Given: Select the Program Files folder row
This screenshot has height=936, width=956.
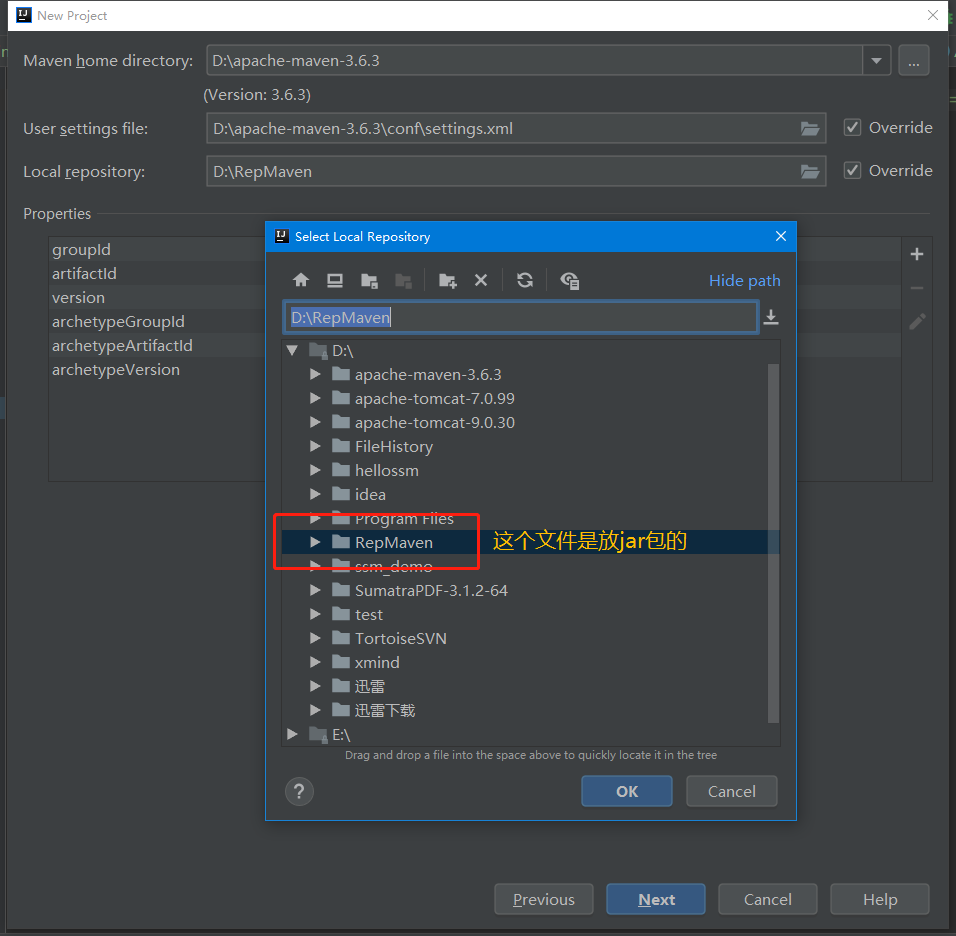Looking at the screenshot, I should pos(530,518).
